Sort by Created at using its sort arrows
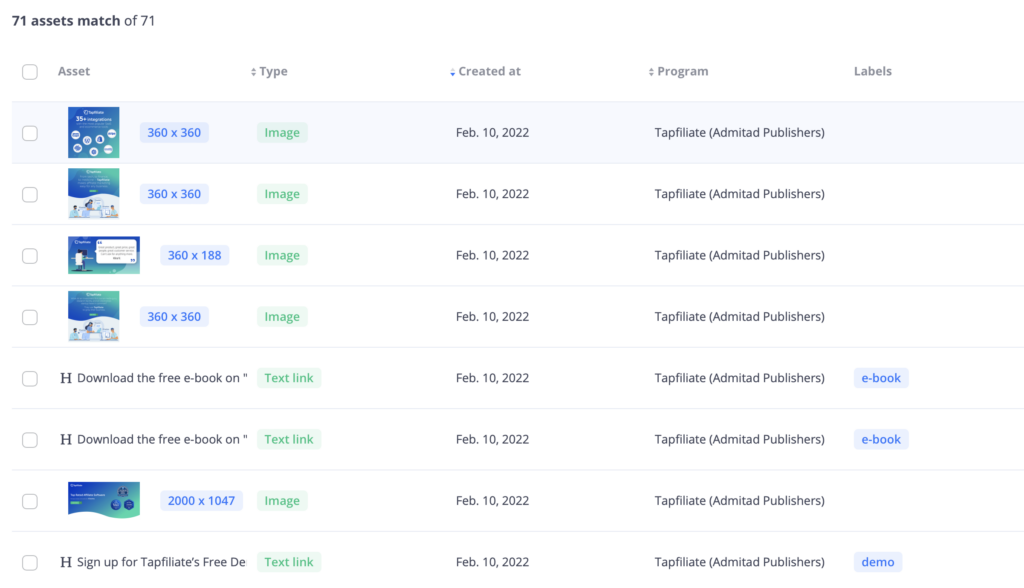The height and width of the screenshot is (588, 1024). (x=452, y=71)
